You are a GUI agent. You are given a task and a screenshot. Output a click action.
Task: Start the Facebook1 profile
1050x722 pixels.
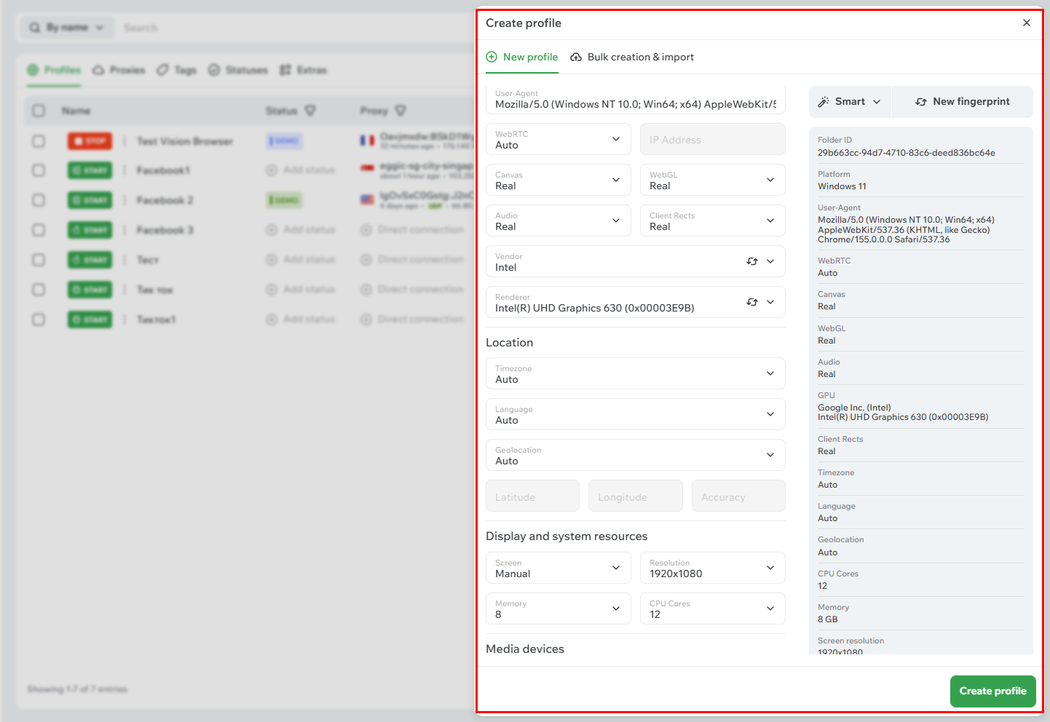pyautogui.click(x=90, y=170)
